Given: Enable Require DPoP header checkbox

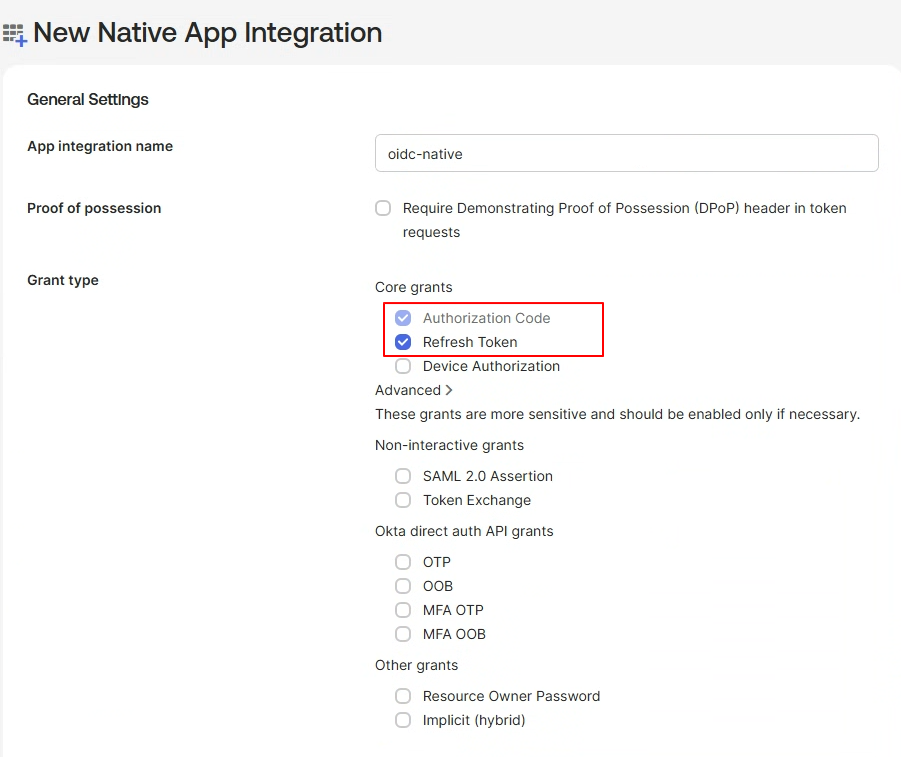Looking at the screenshot, I should click(383, 208).
